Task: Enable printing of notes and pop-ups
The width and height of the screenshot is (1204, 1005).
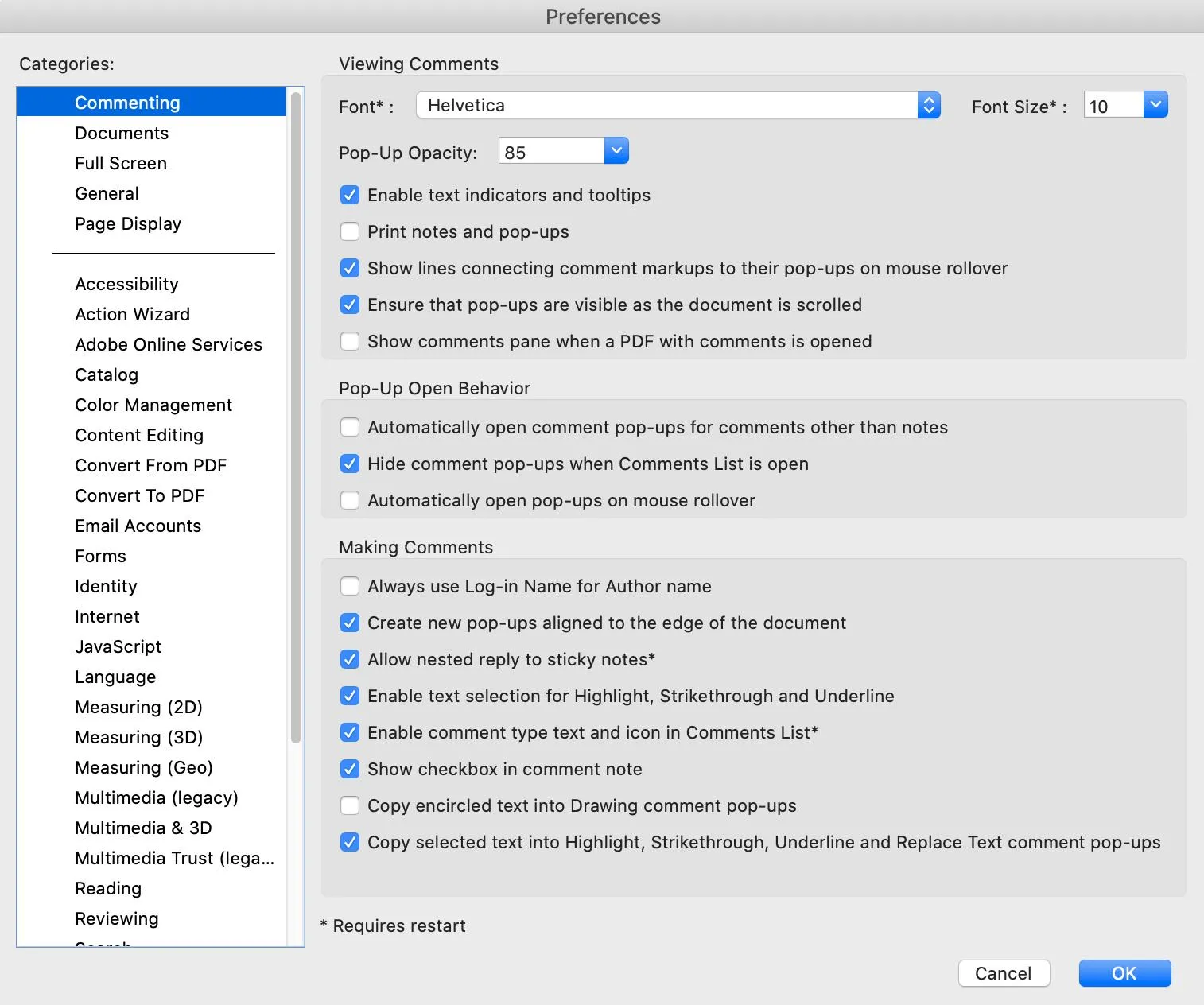Action: coord(350,231)
